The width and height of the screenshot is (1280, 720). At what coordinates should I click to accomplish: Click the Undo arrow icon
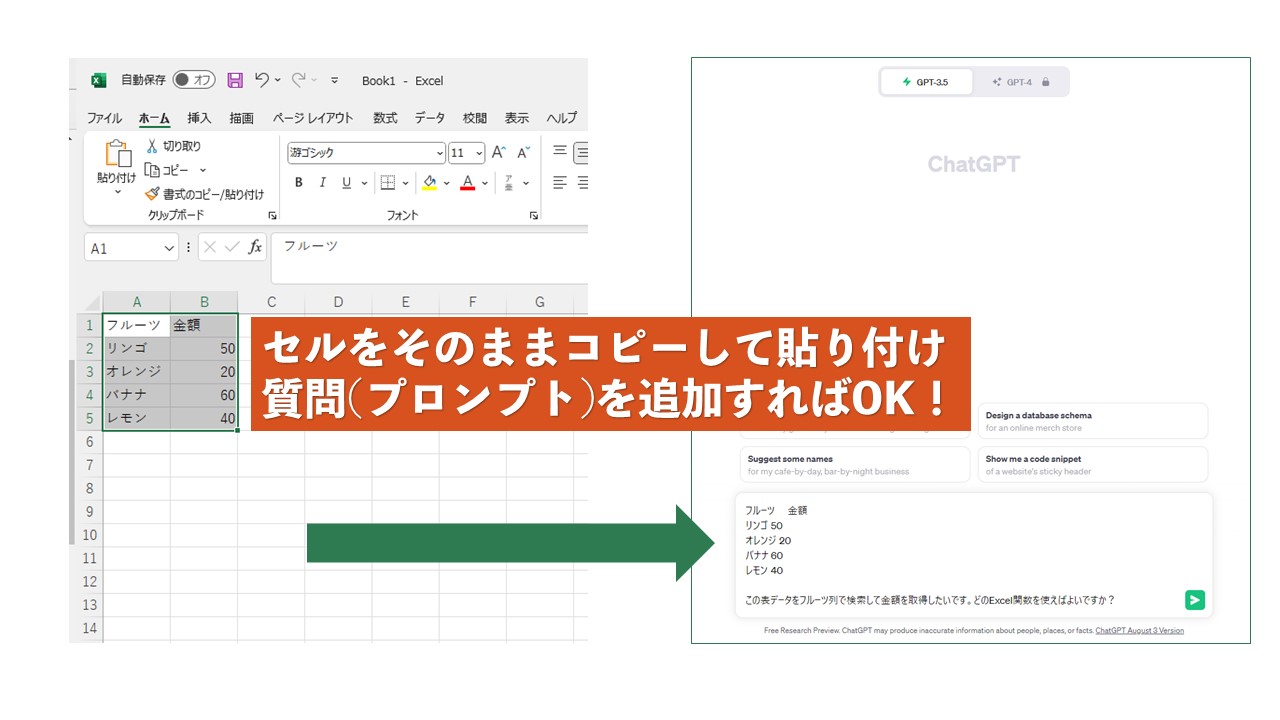[x=262, y=80]
